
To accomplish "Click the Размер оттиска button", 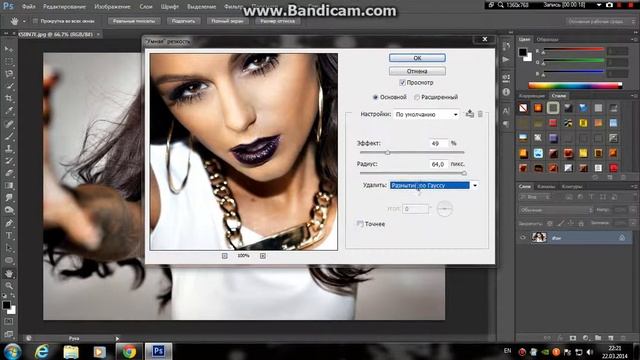I will point(278,21).
